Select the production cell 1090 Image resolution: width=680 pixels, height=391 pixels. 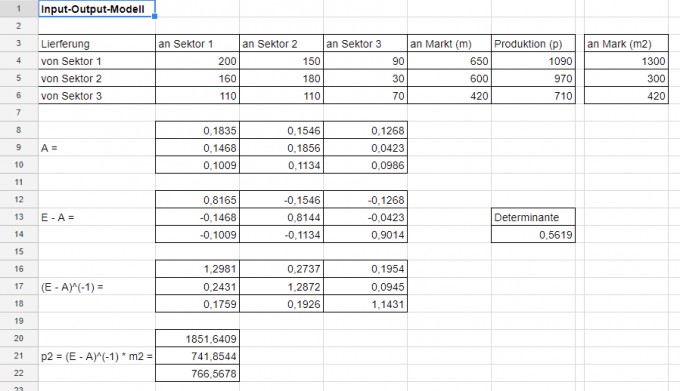click(533, 61)
